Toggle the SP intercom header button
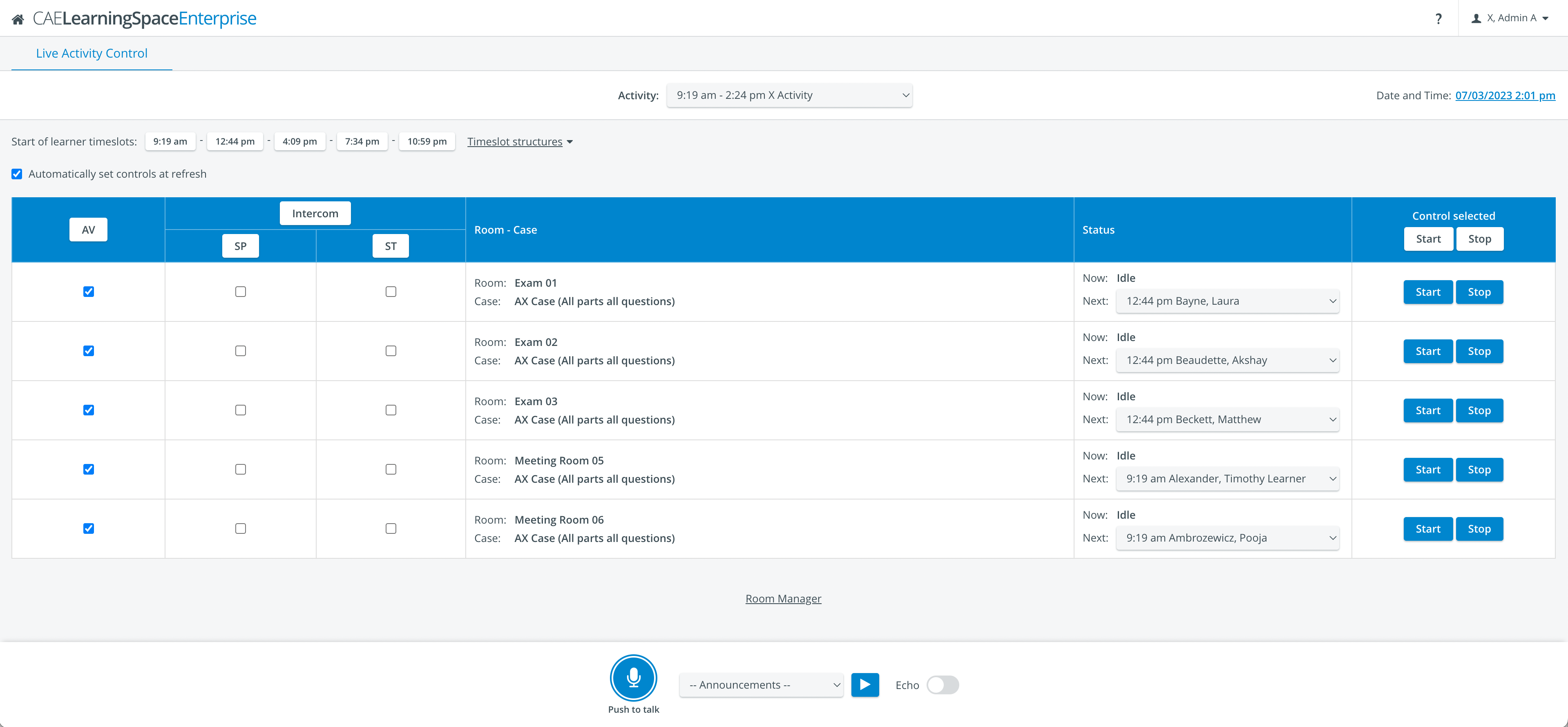Viewport: 1568px width, 727px height. pos(241,246)
